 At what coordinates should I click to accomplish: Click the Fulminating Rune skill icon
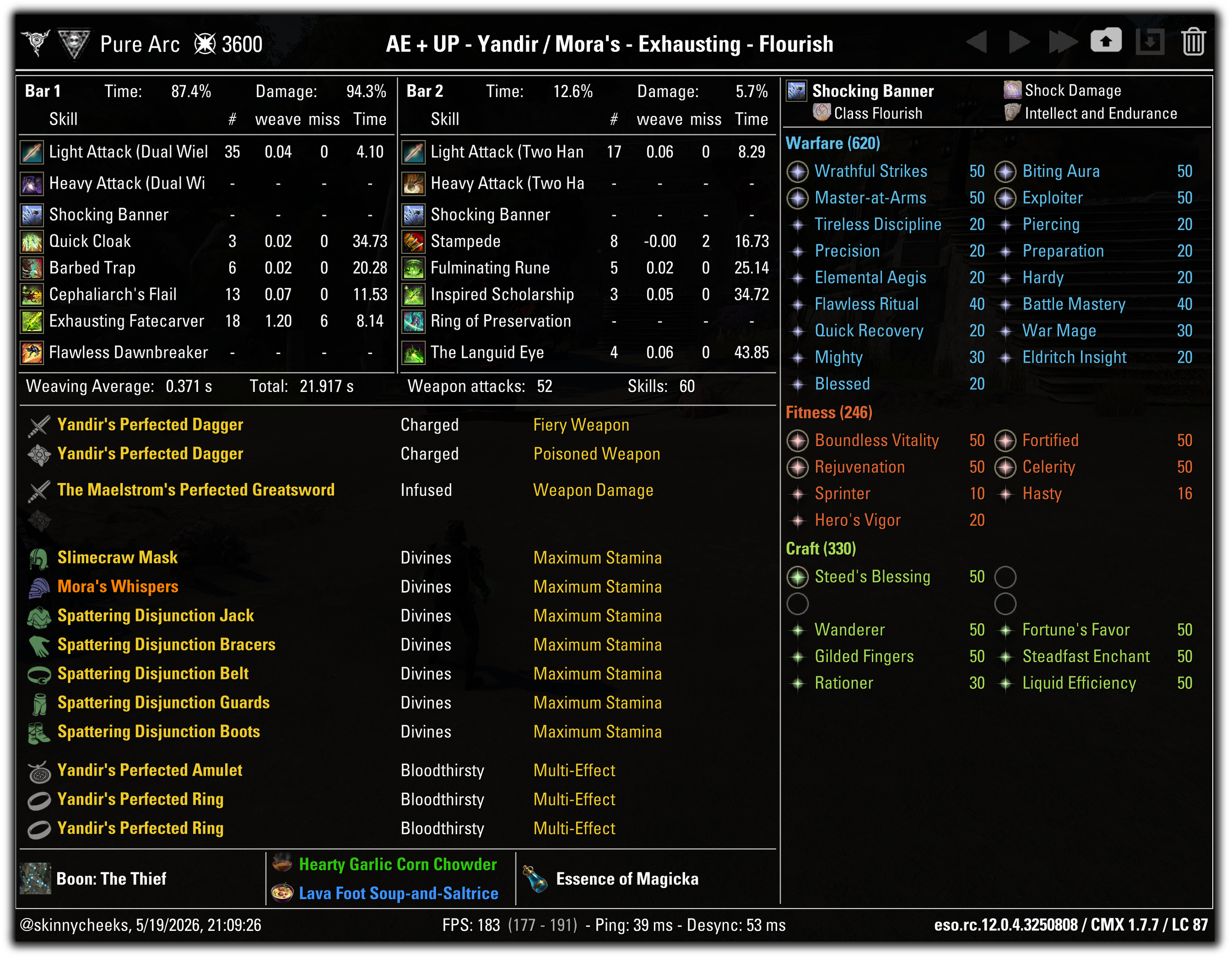click(413, 268)
